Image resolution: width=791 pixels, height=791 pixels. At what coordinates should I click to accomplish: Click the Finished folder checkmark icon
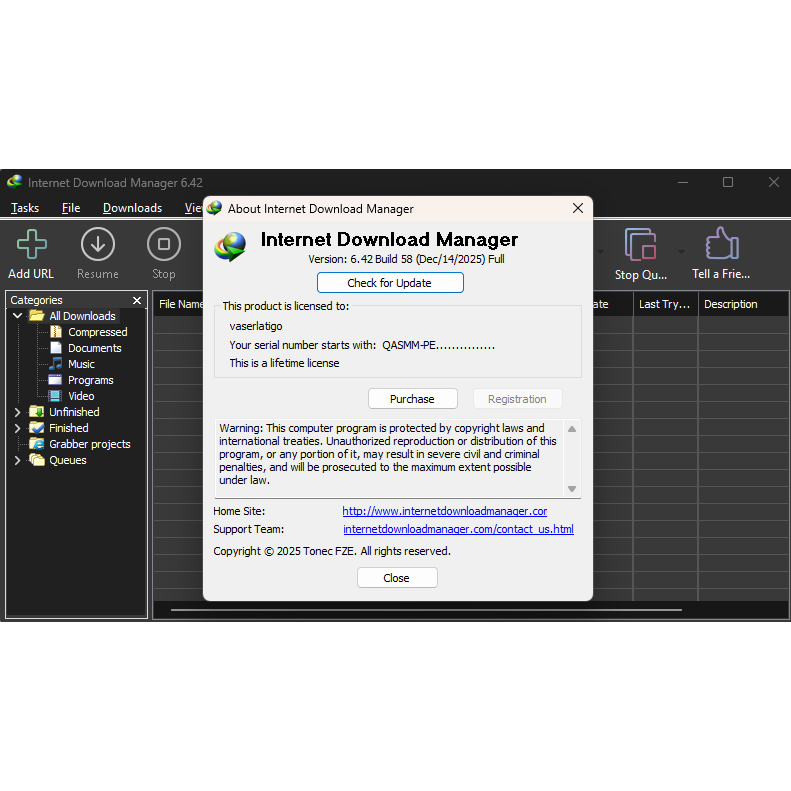click(36, 428)
